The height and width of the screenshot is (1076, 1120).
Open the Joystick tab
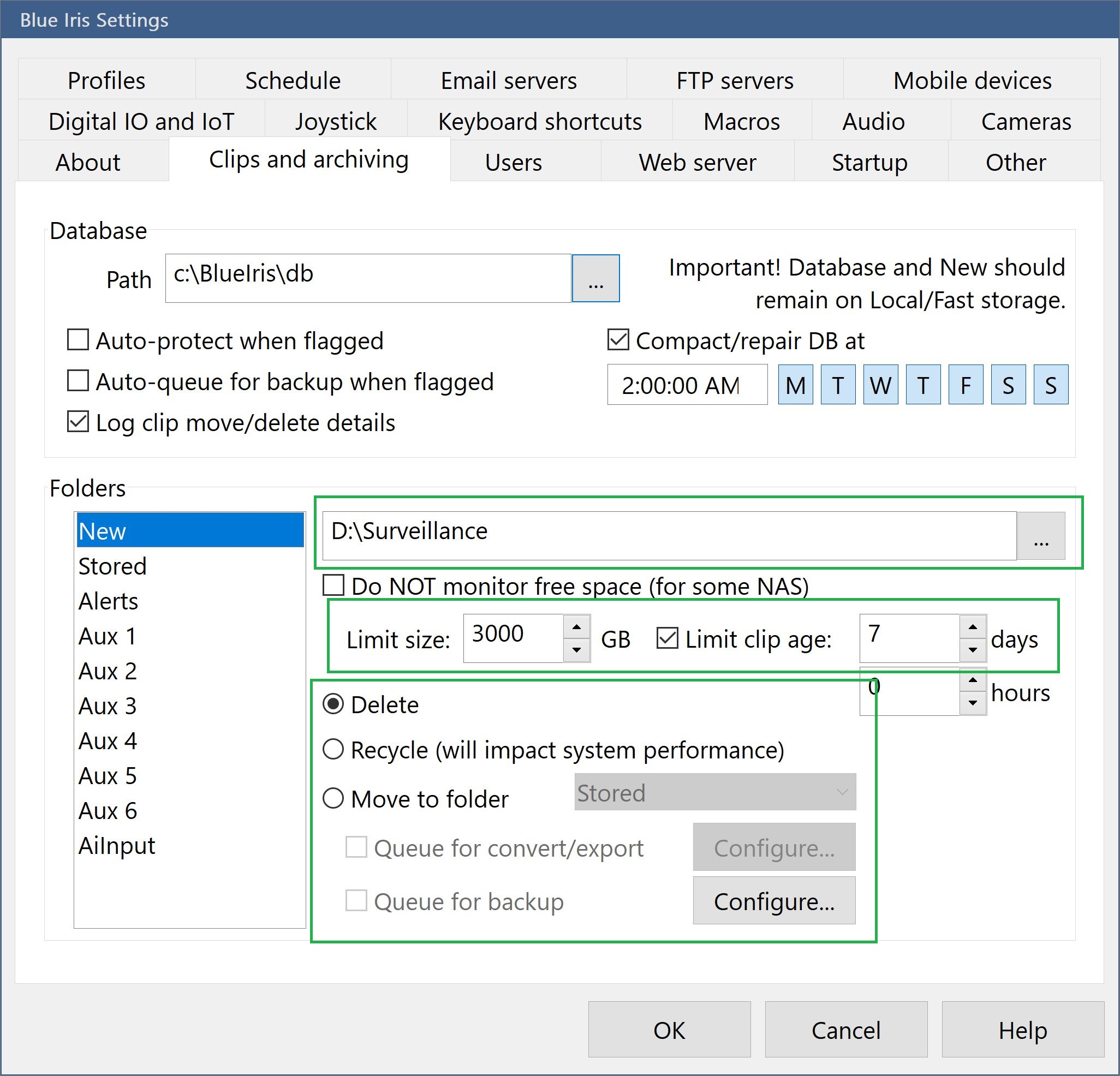[x=336, y=121]
